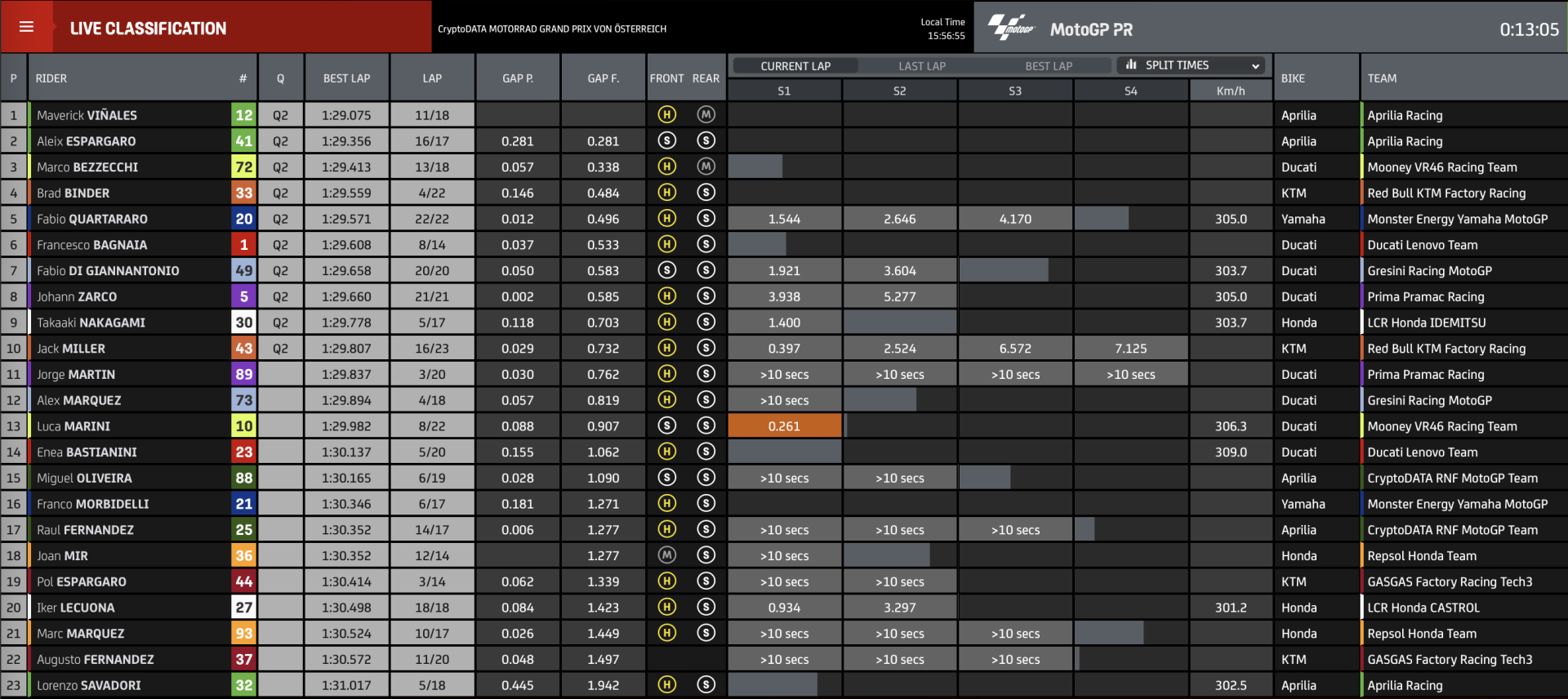Screen dimensions: 1568x699
Task: Open the hamburger menu
Action: [x=26, y=27]
